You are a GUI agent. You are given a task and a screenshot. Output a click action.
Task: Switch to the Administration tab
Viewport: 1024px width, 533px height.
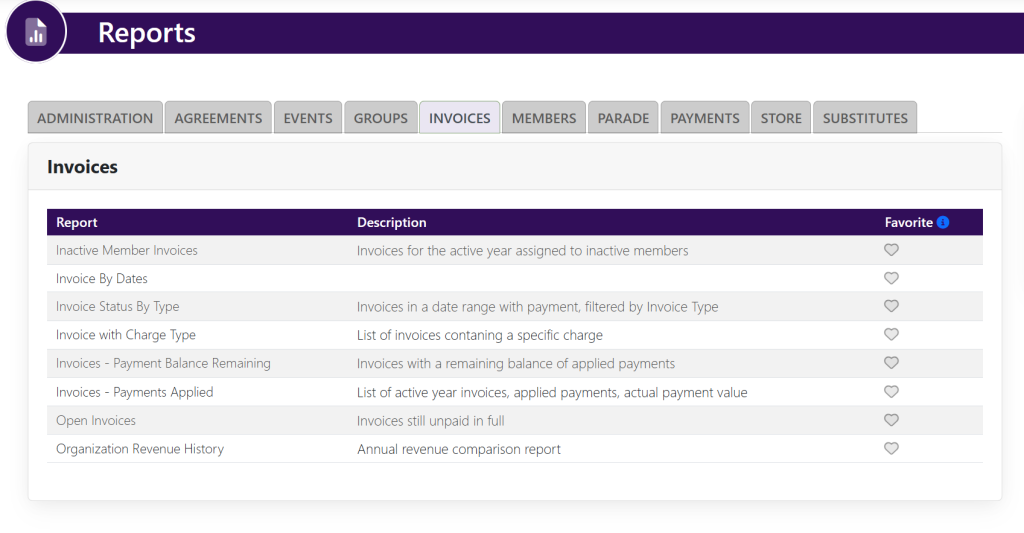point(95,118)
